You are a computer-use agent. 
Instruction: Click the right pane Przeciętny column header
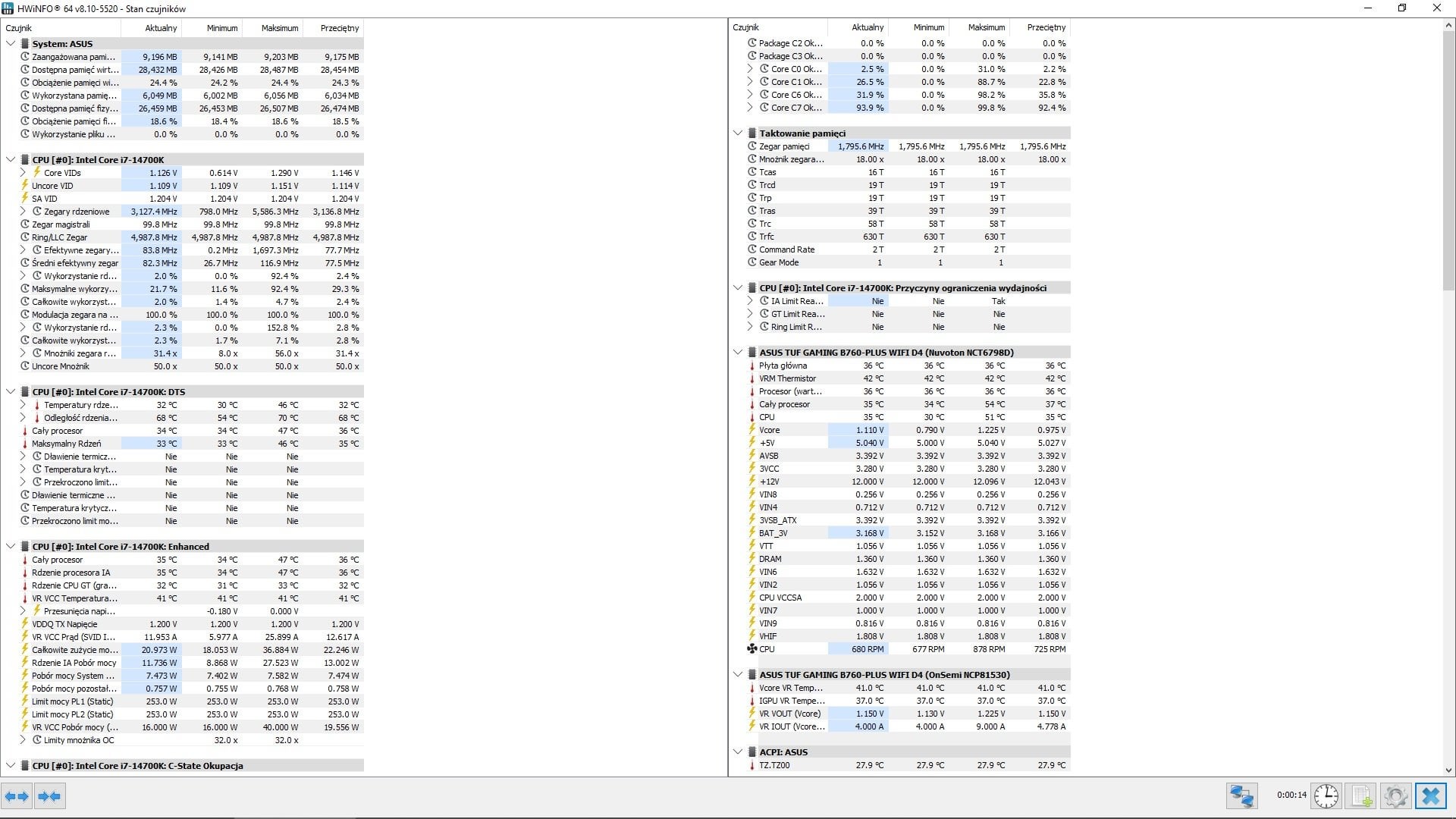pyautogui.click(x=1040, y=27)
